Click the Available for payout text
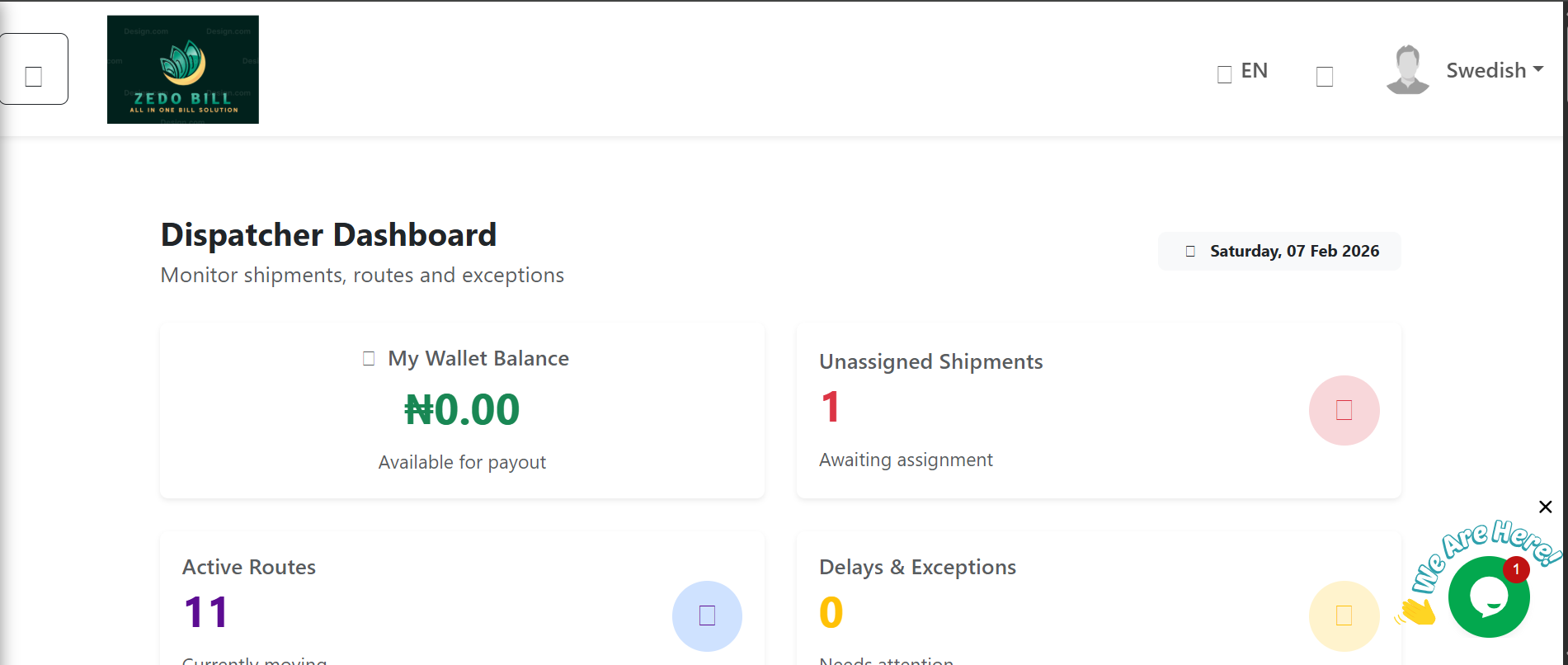1568x665 pixels. pos(463,462)
